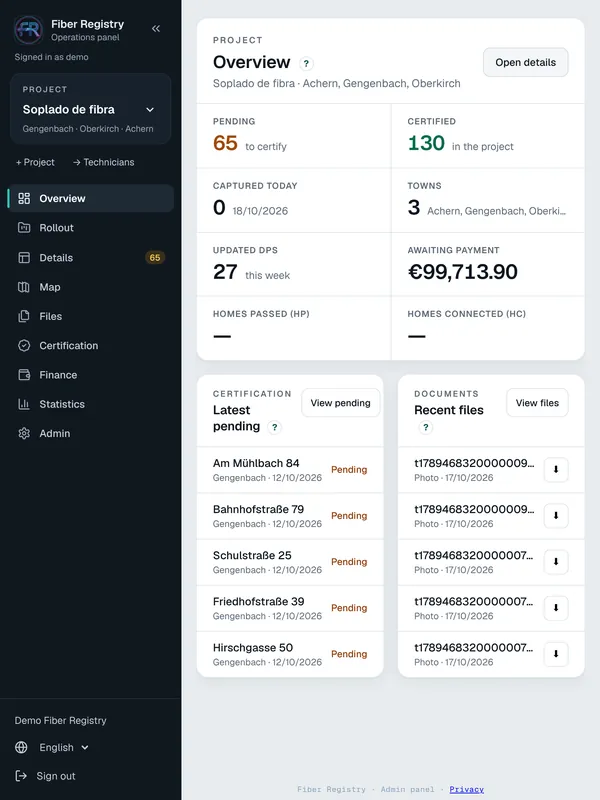Viewport: 600px width, 800px height.
Task: Click the Pending status for Hirschgasse 50
Action: (349, 654)
